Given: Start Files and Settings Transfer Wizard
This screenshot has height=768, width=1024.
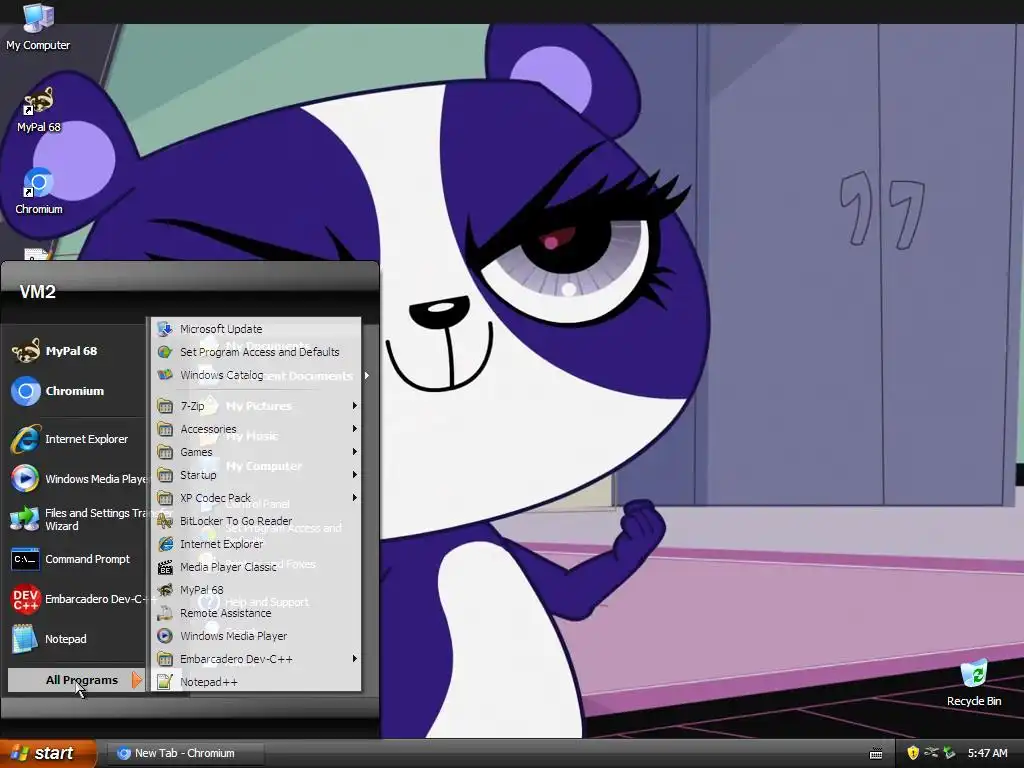Looking at the screenshot, I should point(77,519).
